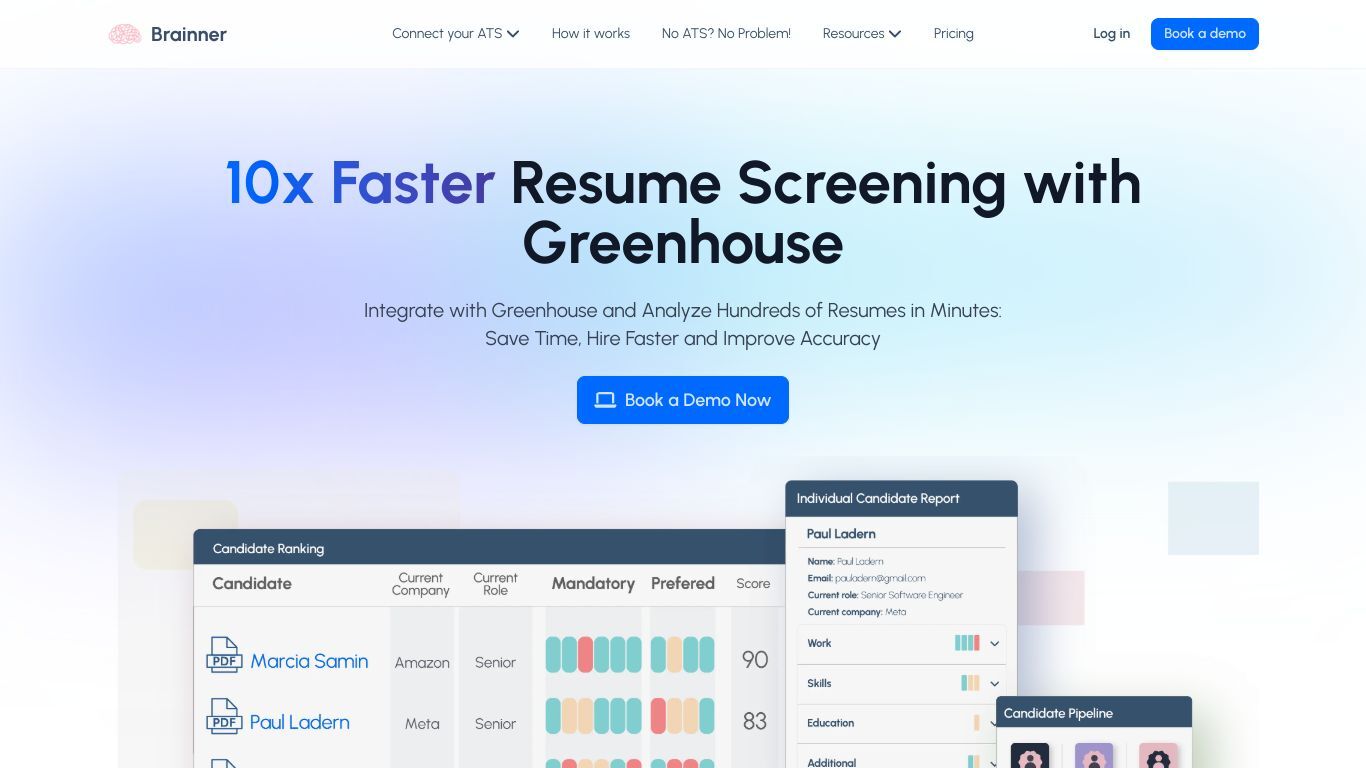Click score 90 for Marcia Samin
1366x768 pixels.
tap(755, 660)
